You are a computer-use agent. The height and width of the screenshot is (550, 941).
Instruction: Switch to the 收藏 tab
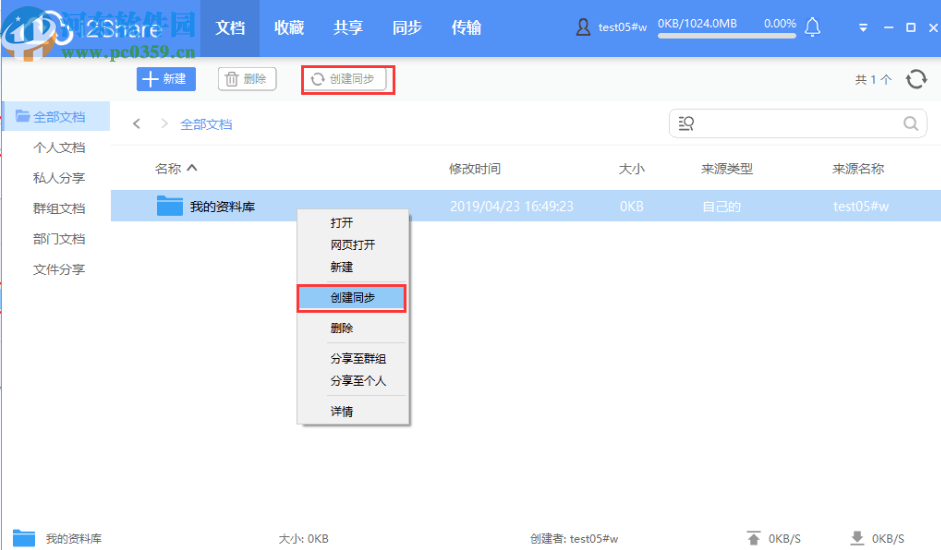(289, 28)
